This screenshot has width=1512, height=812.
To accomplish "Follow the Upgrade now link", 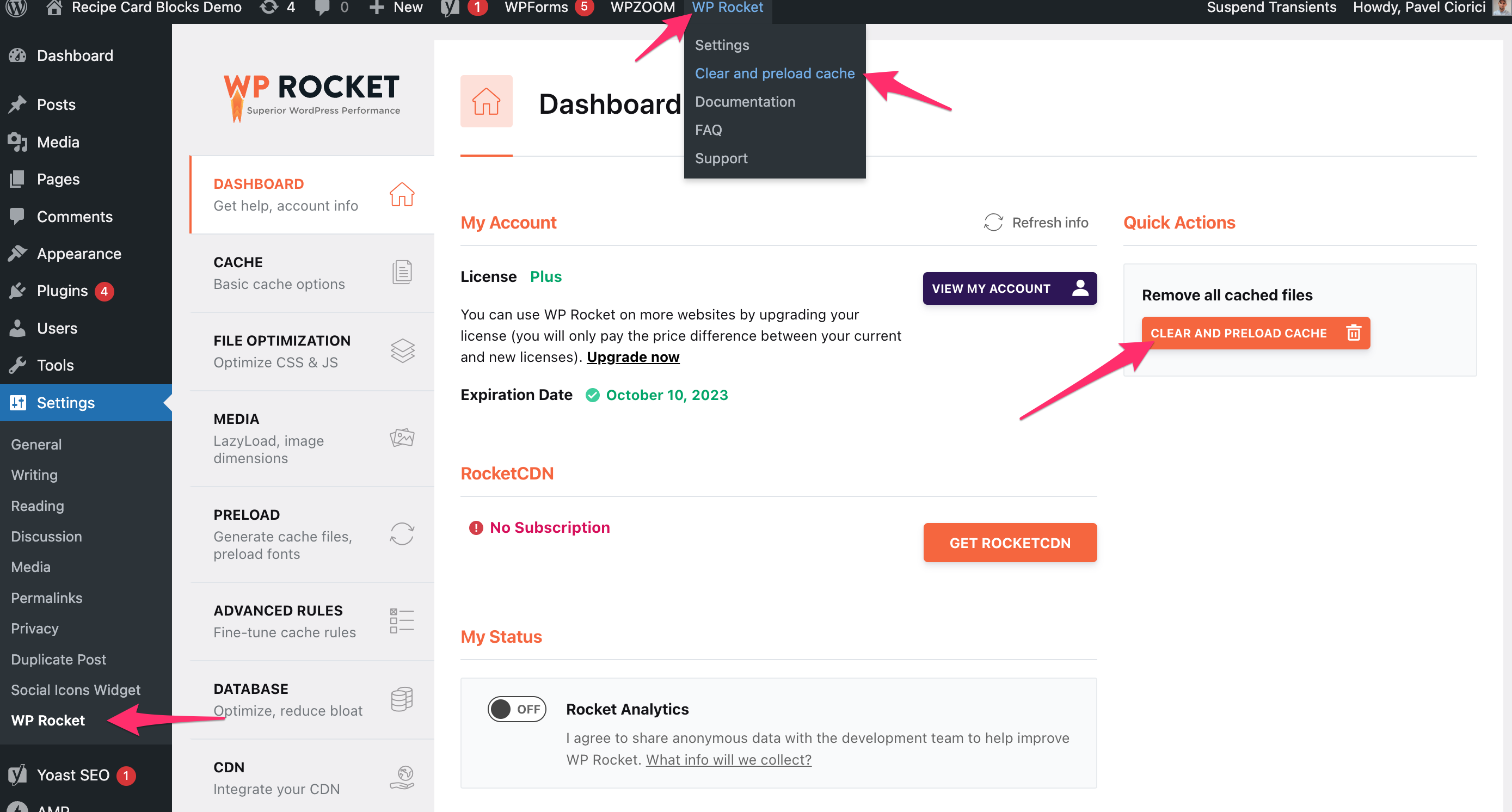I will coord(633,356).
